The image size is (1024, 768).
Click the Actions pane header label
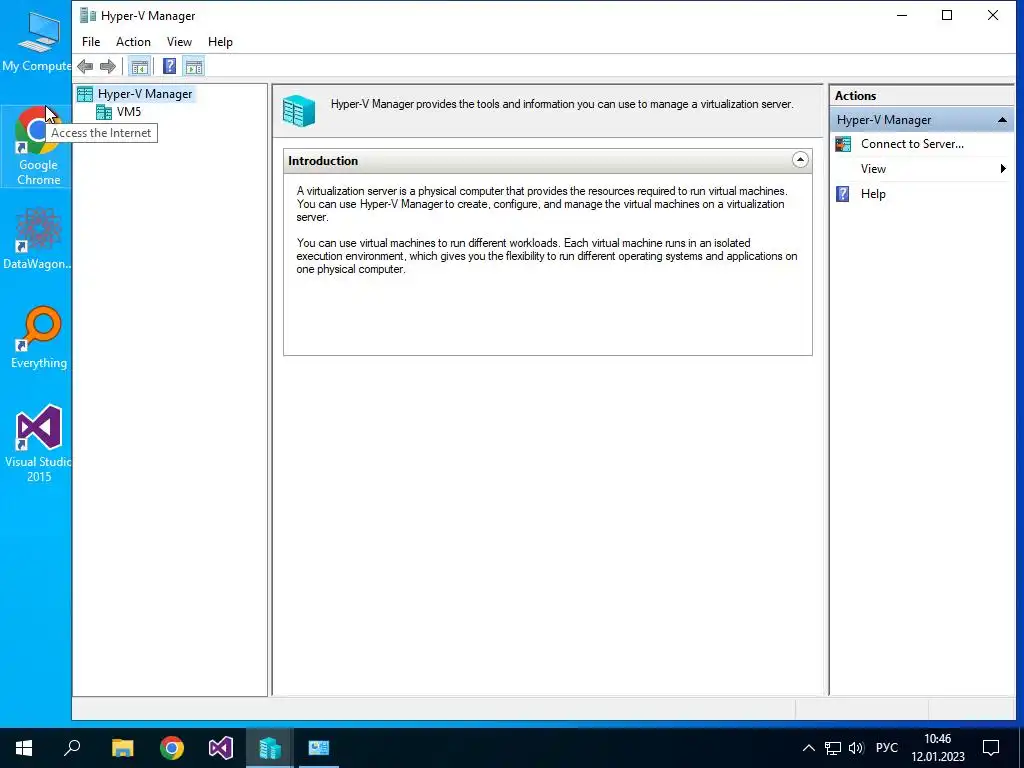(x=855, y=95)
